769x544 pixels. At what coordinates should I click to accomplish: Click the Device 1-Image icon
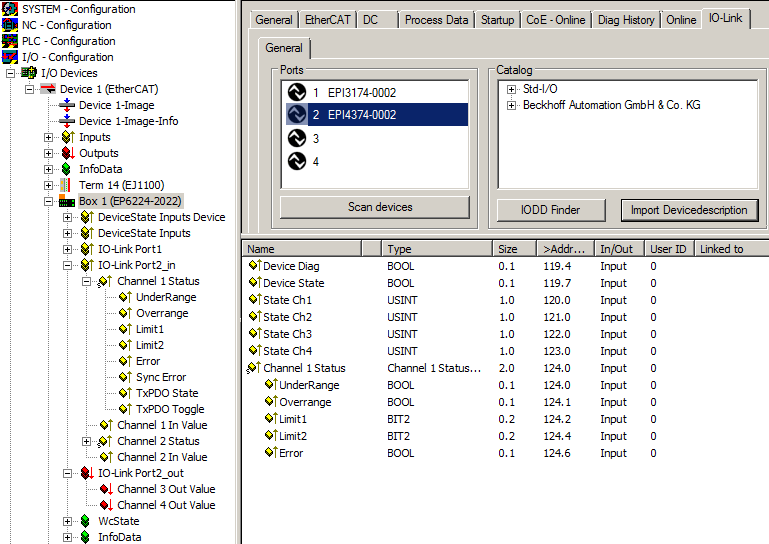(67, 105)
